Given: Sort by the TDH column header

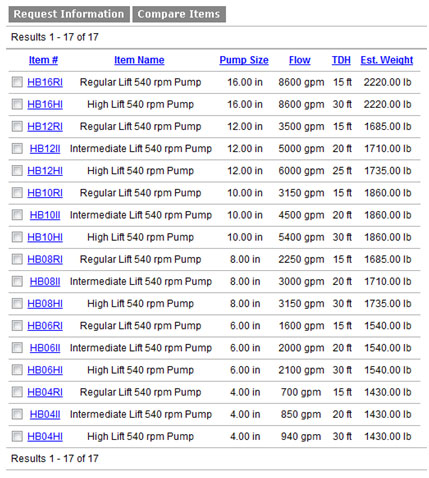Looking at the screenshot, I should coord(341,60).
